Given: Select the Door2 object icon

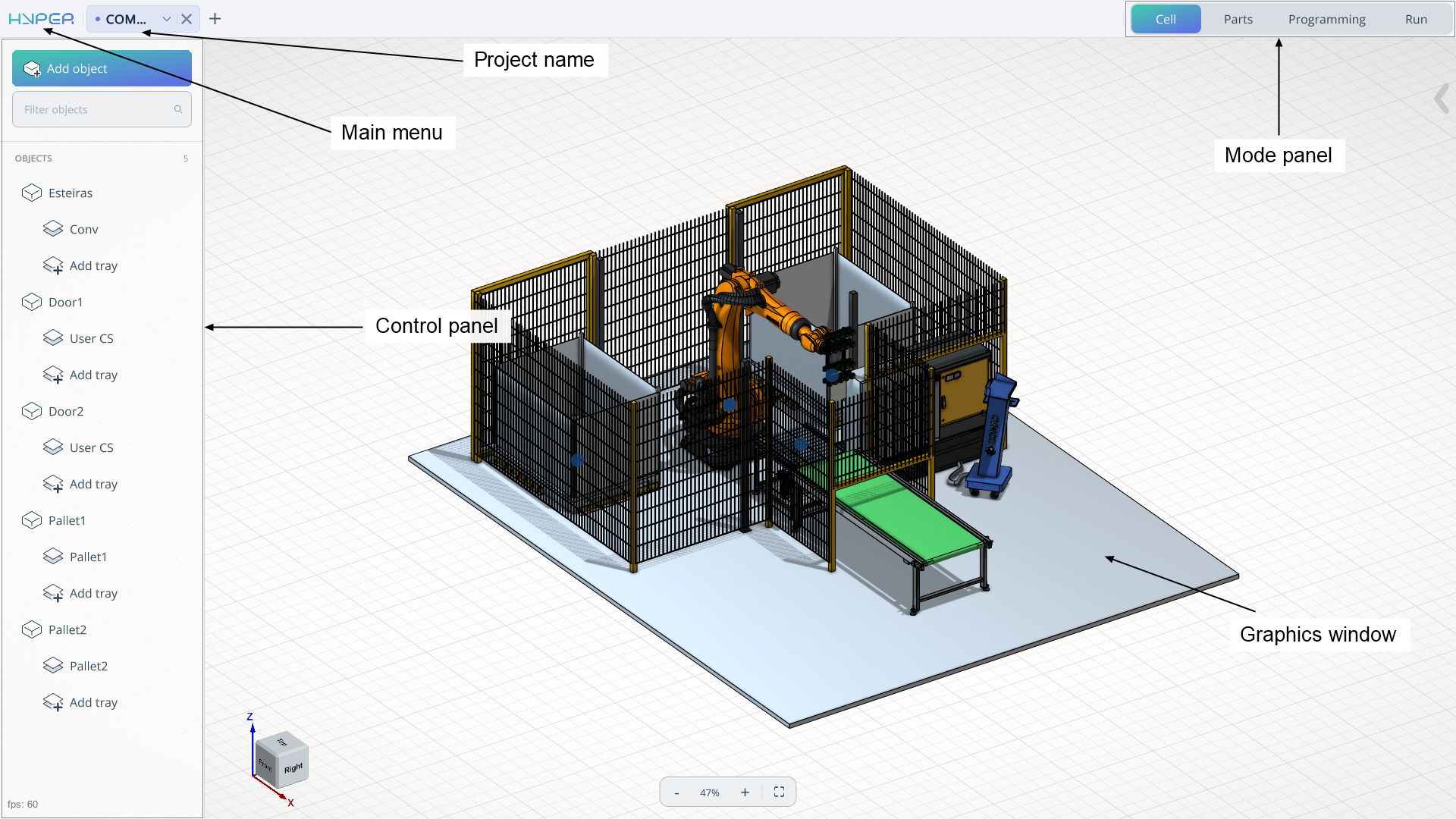Looking at the screenshot, I should coord(32,411).
